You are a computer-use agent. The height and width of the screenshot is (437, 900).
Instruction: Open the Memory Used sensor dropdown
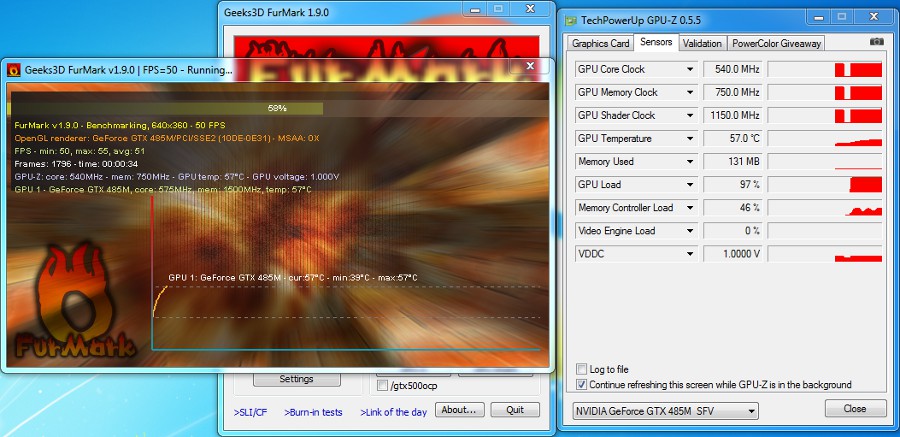[690, 161]
